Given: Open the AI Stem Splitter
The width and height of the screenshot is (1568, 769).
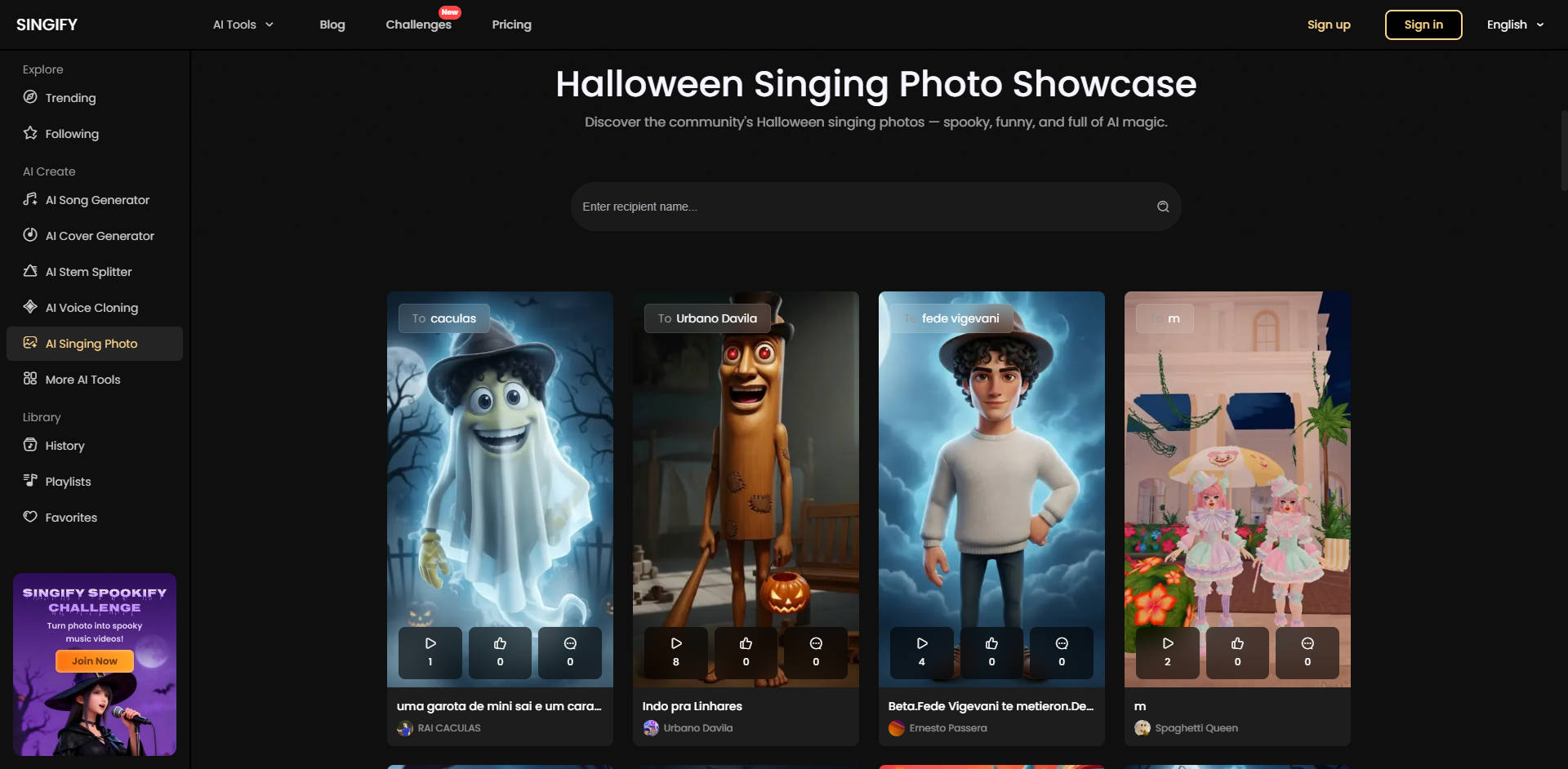Looking at the screenshot, I should click(88, 271).
